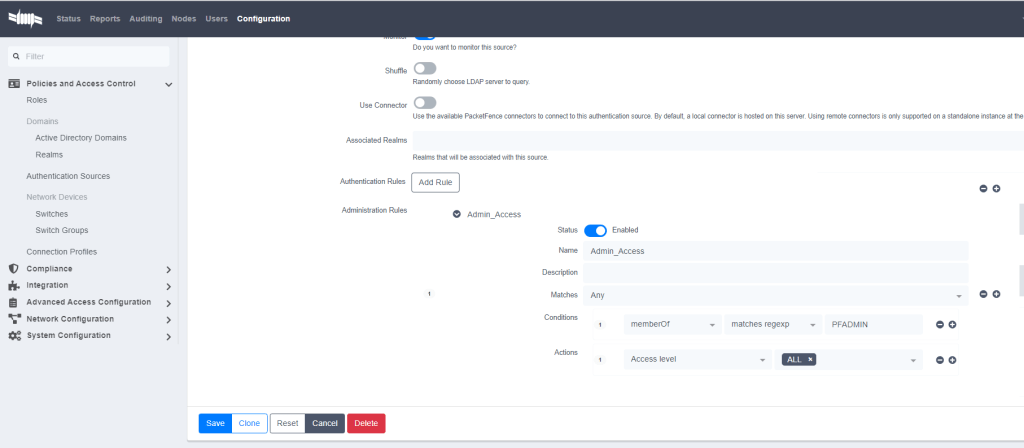The width and height of the screenshot is (1024, 448).
Task: Open the Auditing top menu
Action: coord(146,19)
